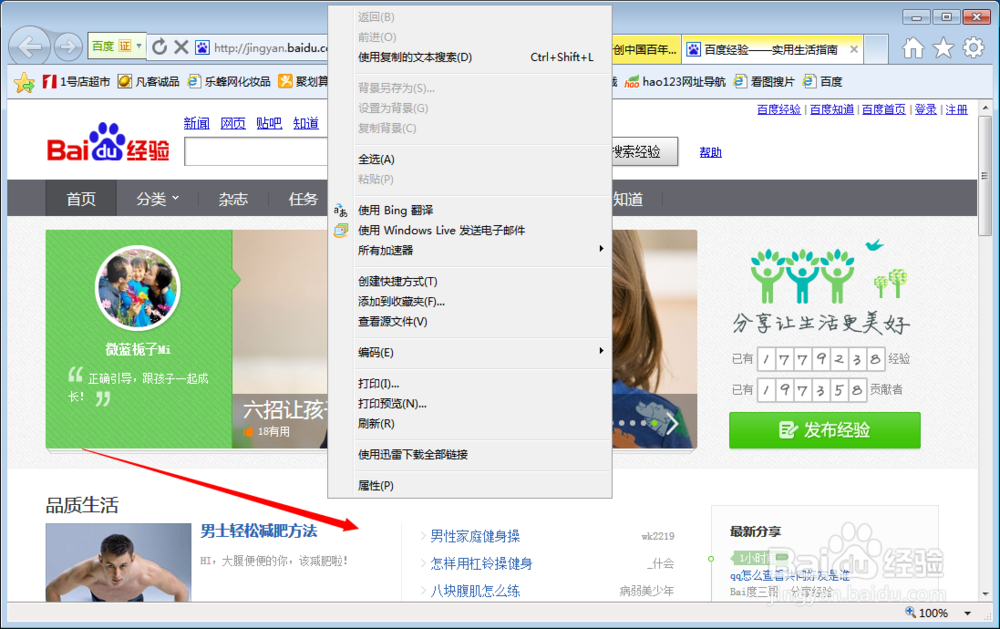Open 男士轻松减肥方法 article title

click(259, 531)
